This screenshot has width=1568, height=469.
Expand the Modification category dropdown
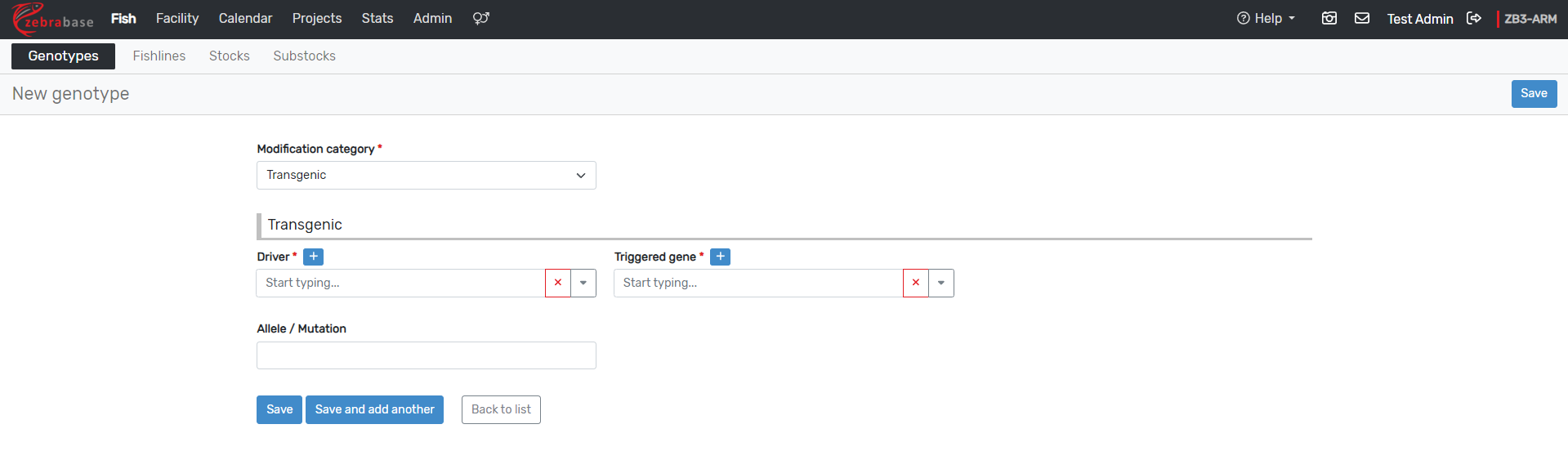click(x=426, y=176)
